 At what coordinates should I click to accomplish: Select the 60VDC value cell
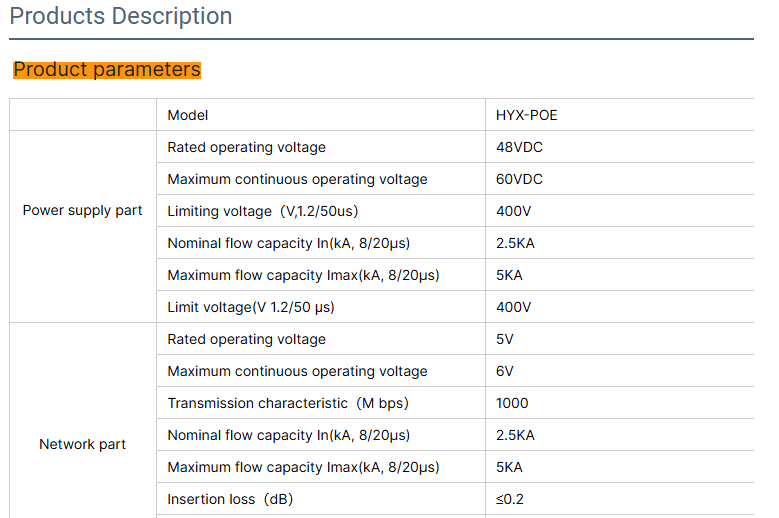coord(520,179)
